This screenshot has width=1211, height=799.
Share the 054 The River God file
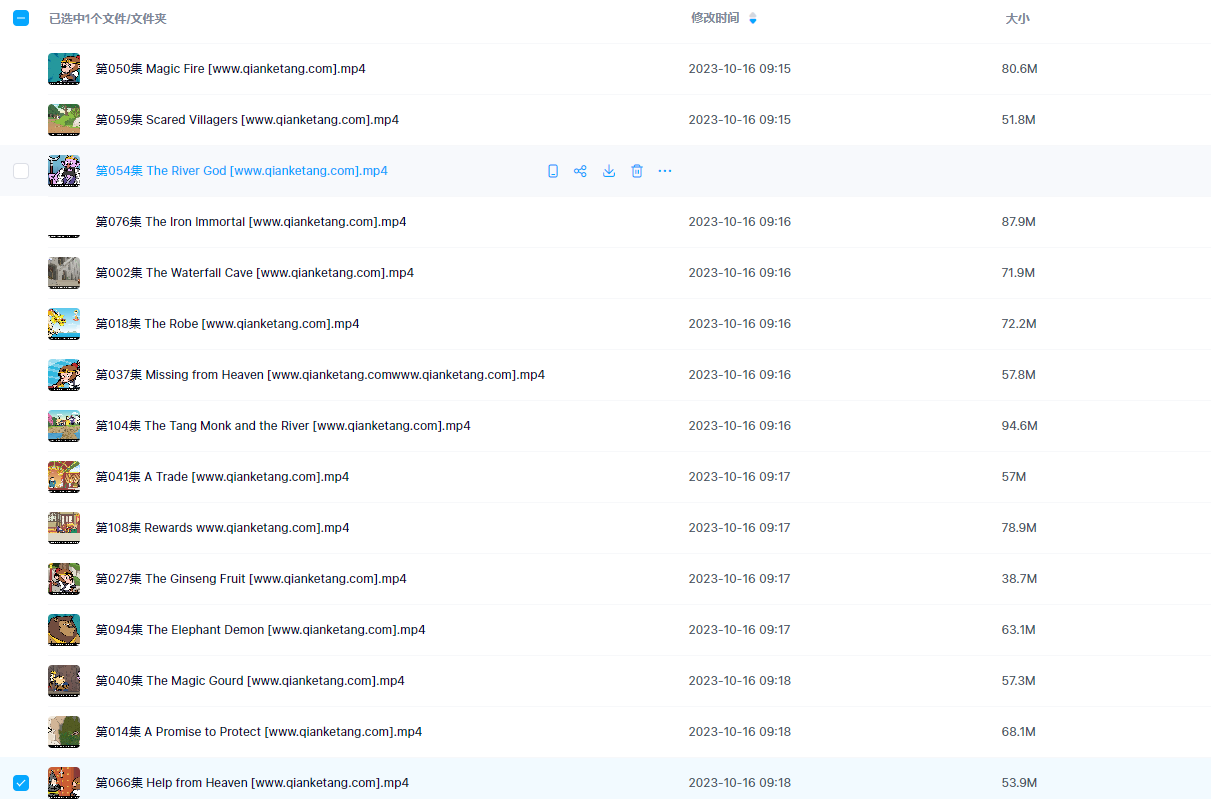pos(580,171)
